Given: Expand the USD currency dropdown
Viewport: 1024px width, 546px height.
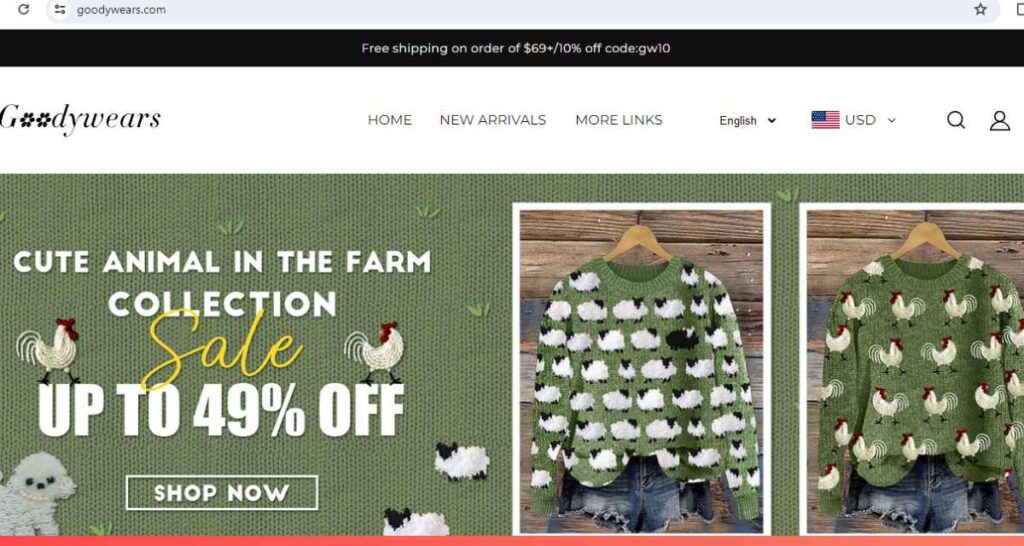Looking at the screenshot, I should pos(854,120).
